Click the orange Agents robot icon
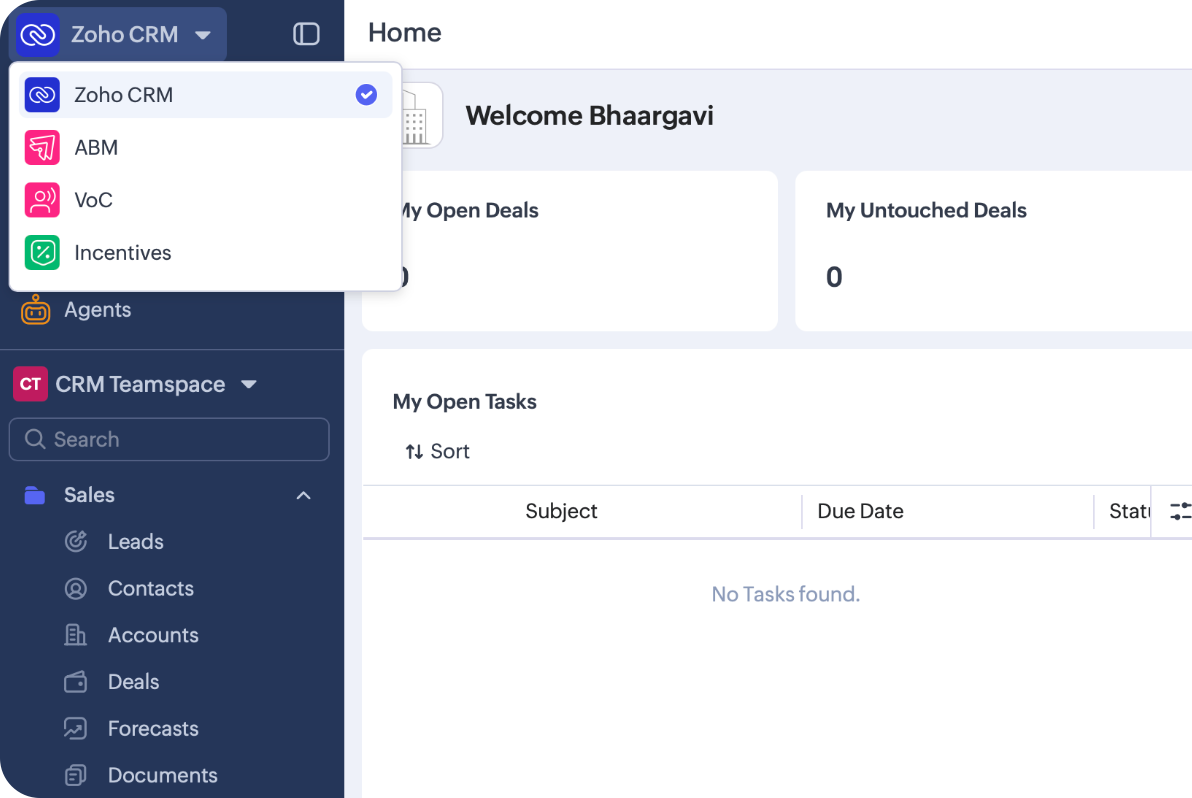 pos(36,309)
